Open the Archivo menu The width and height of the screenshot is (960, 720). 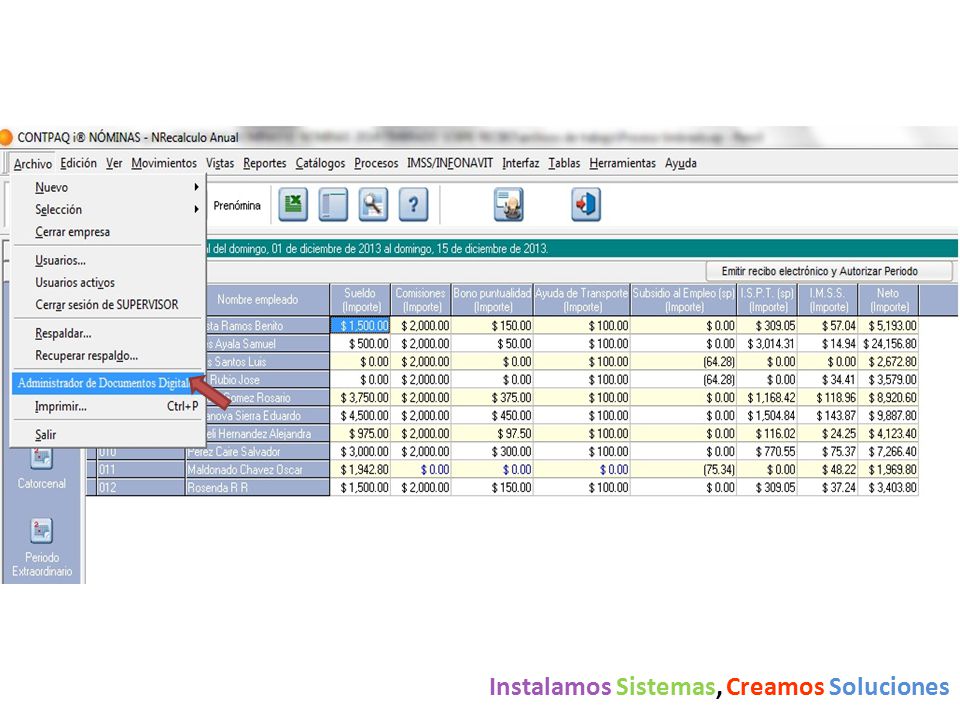(32, 163)
